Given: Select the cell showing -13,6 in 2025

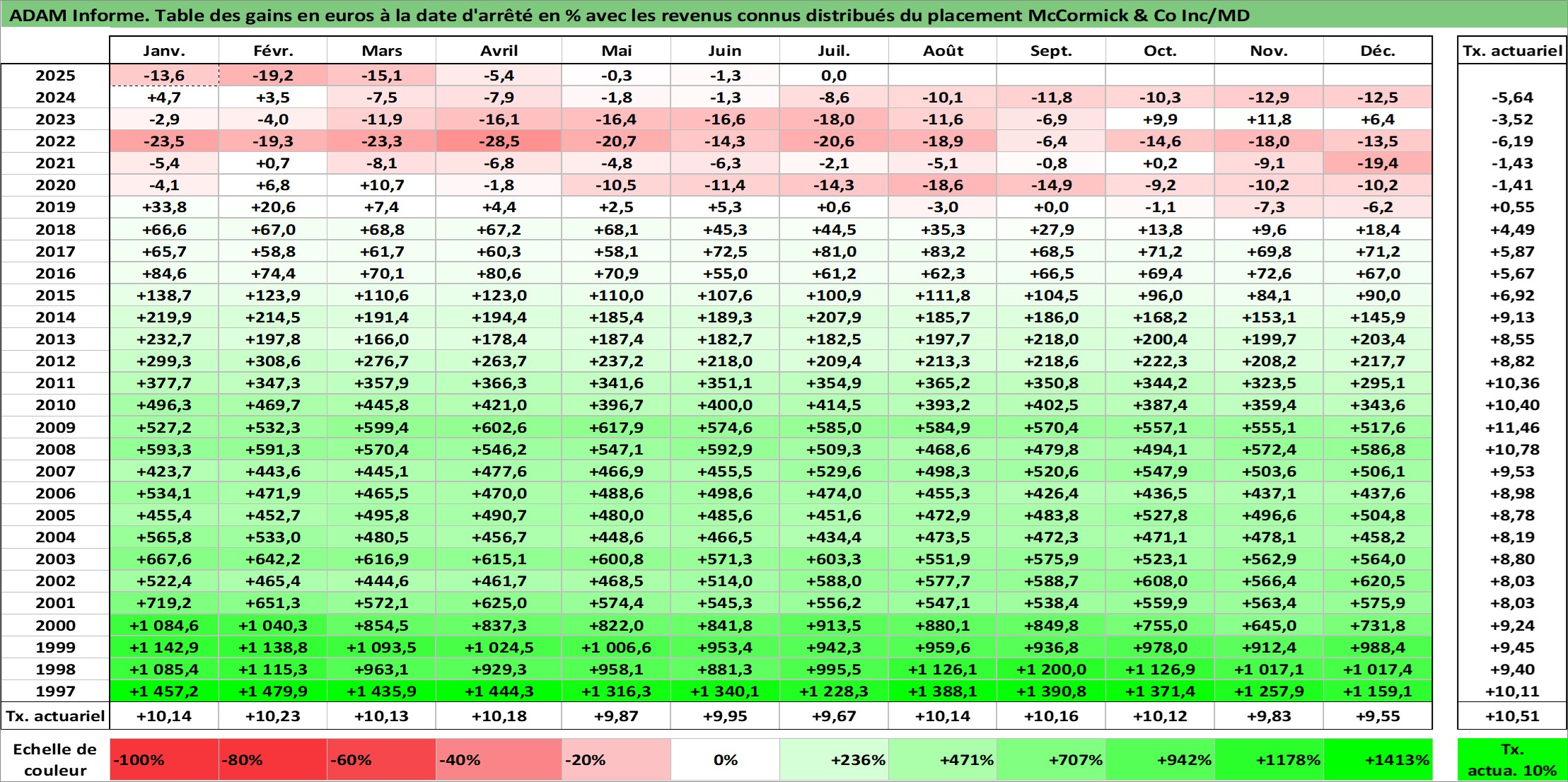Looking at the screenshot, I should coord(164,75).
